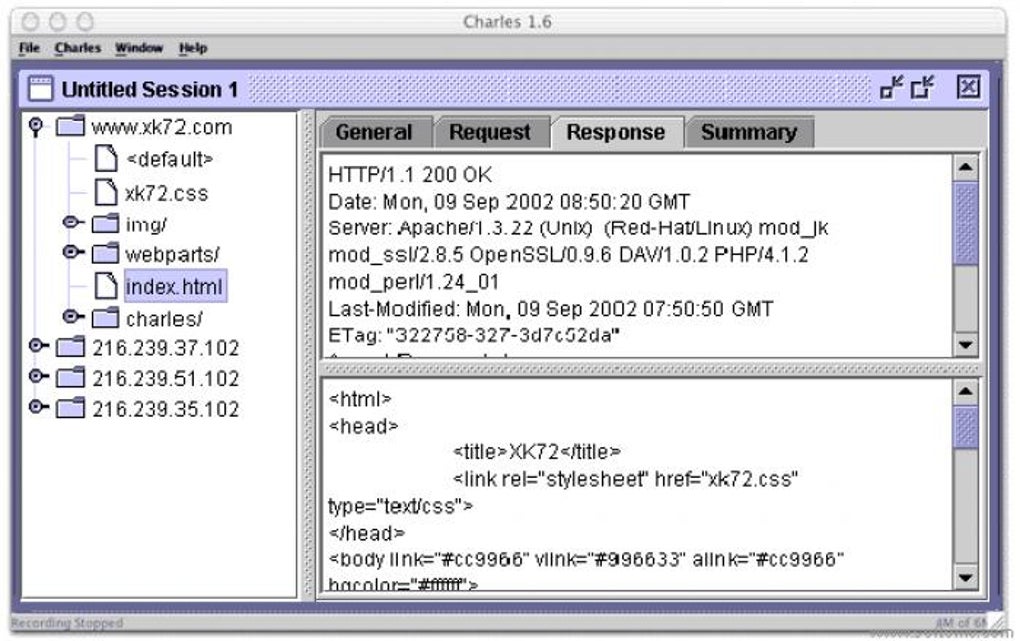Click the HTTP/1.1 200 OK line
Image resolution: width=1020 pixels, height=641 pixels.
click(410, 175)
